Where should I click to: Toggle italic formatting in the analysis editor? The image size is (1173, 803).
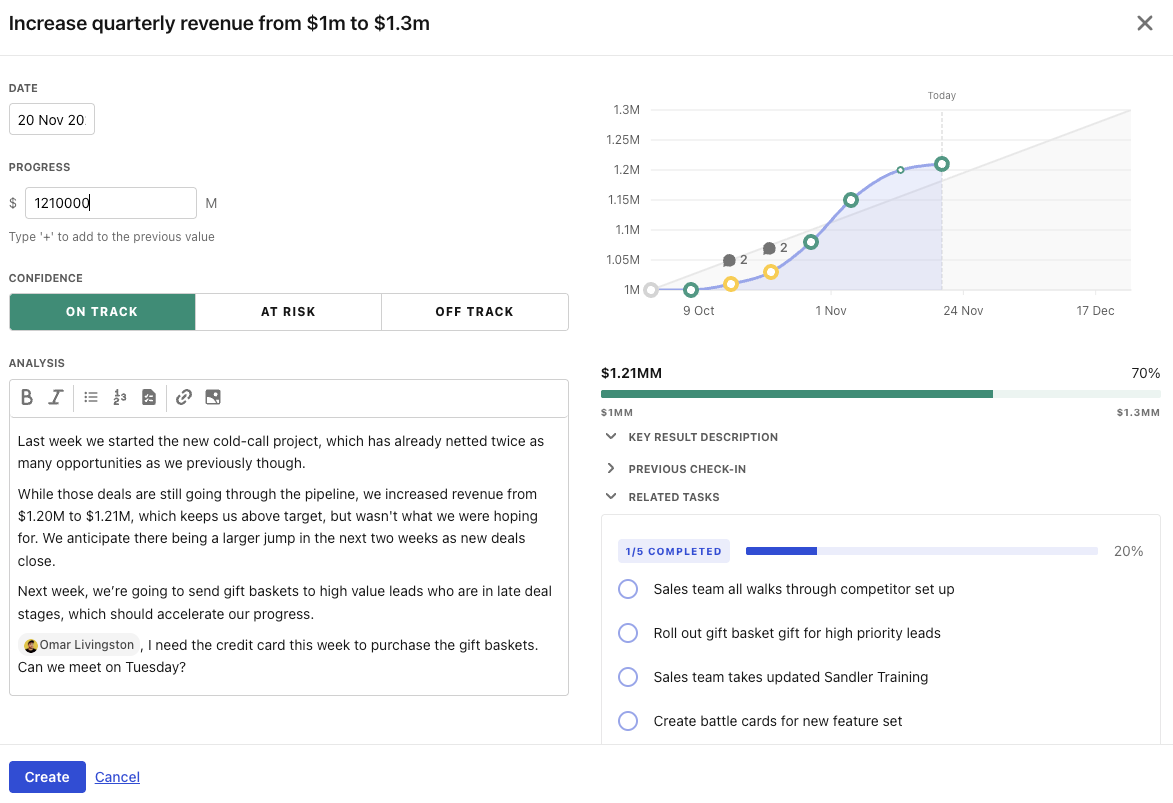click(x=56, y=397)
